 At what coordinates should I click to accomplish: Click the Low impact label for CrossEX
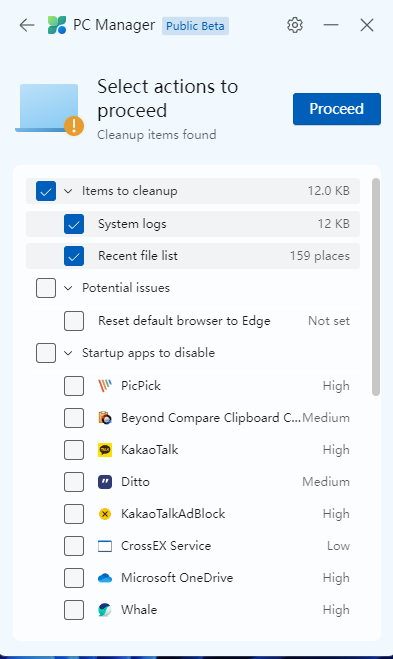click(338, 546)
